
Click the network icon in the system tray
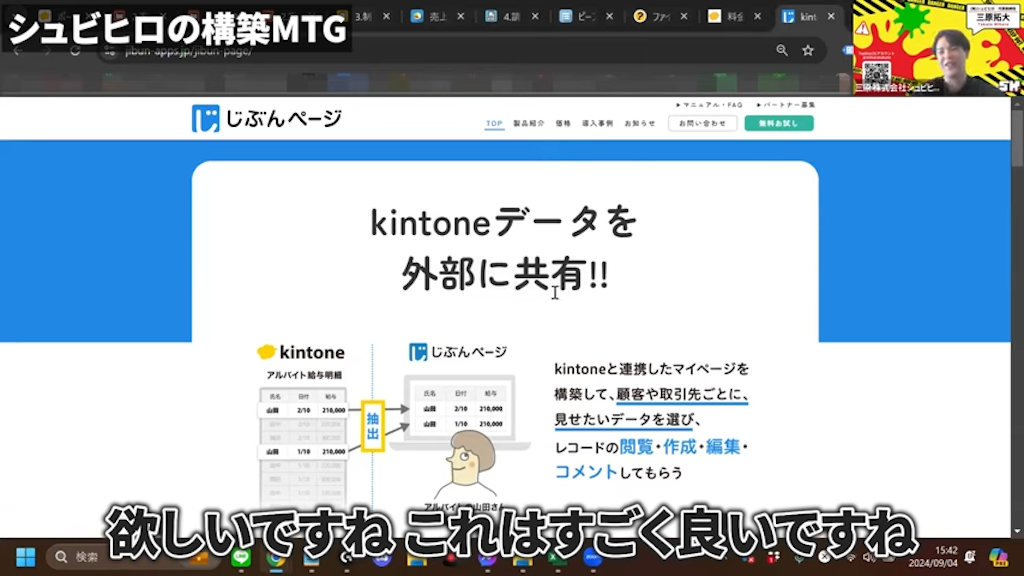coord(852,558)
